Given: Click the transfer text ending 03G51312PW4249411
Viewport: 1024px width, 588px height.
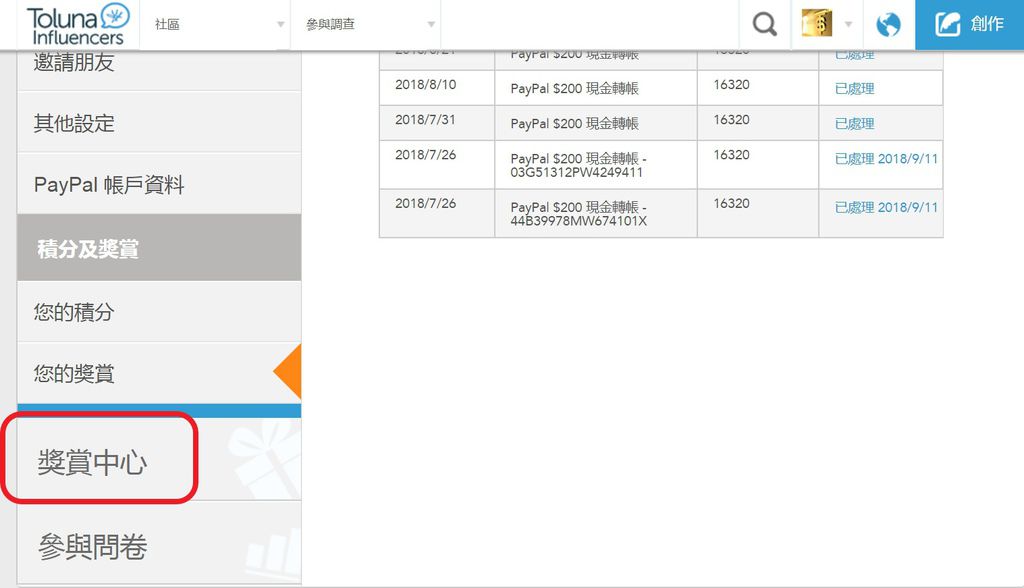Looking at the screenshot, I should coord(579,165).
